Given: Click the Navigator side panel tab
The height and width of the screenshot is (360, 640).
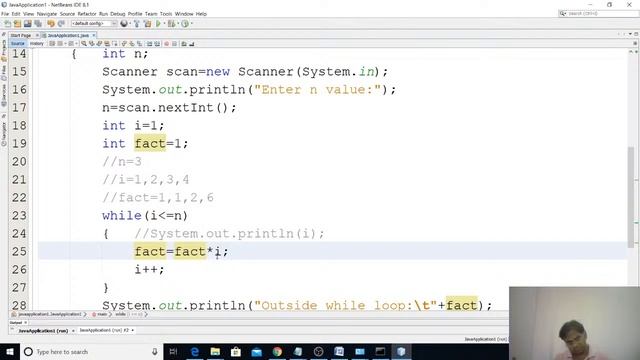Looking at the screenshot, I should coord(4,133).
